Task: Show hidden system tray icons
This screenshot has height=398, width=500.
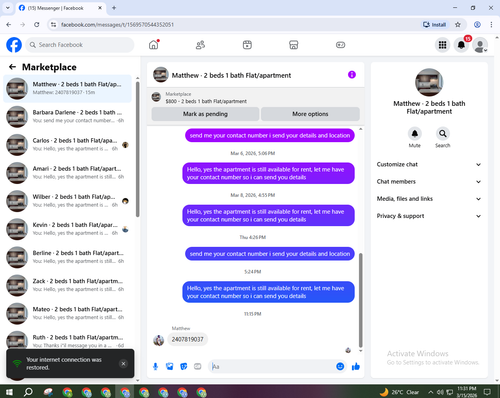Action: tap(431, 392)
